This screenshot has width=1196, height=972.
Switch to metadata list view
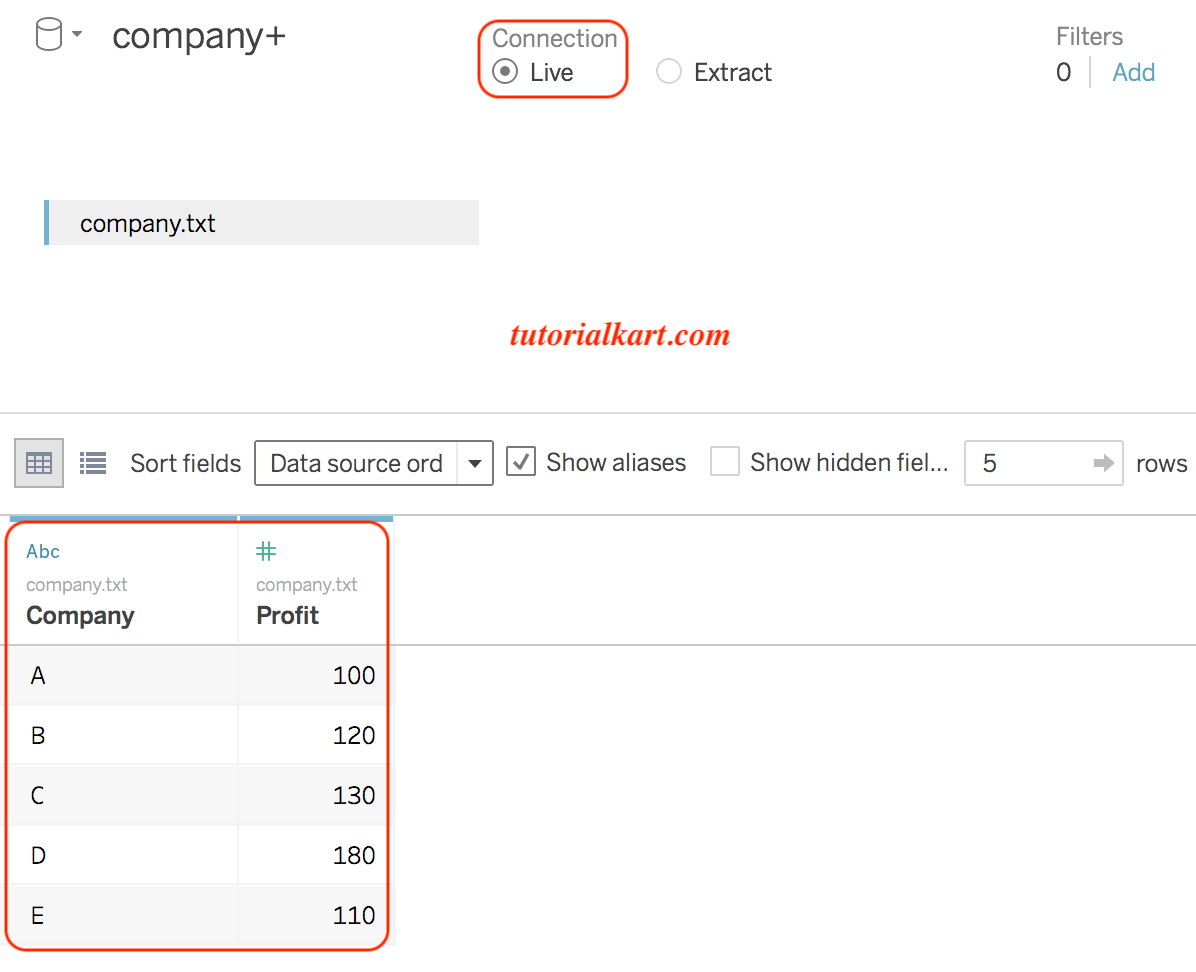(92, 462)
